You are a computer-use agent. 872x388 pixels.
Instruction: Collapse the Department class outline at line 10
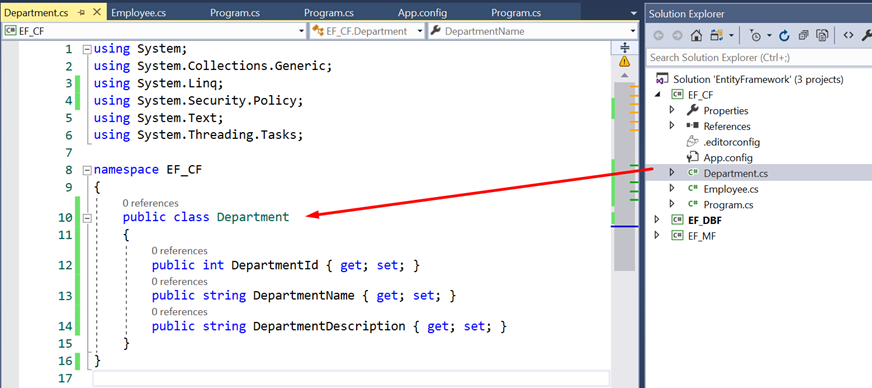tap(86, 218)
